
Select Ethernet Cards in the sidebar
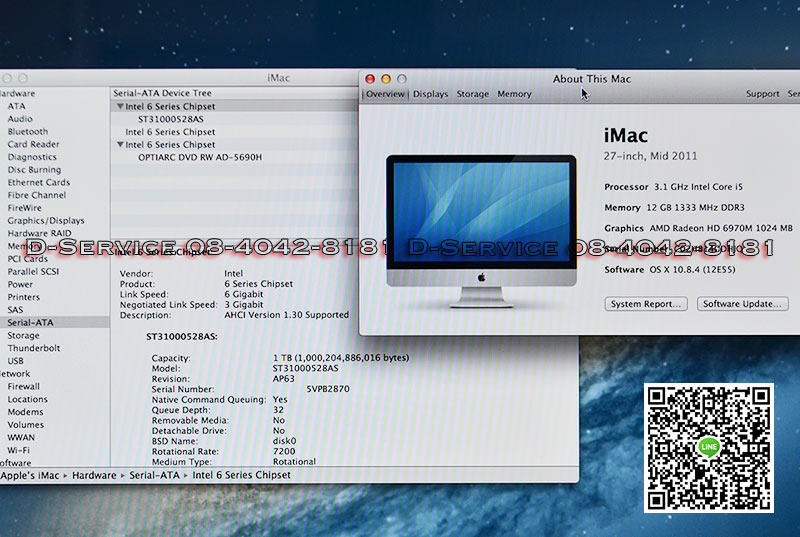[39, 183]
